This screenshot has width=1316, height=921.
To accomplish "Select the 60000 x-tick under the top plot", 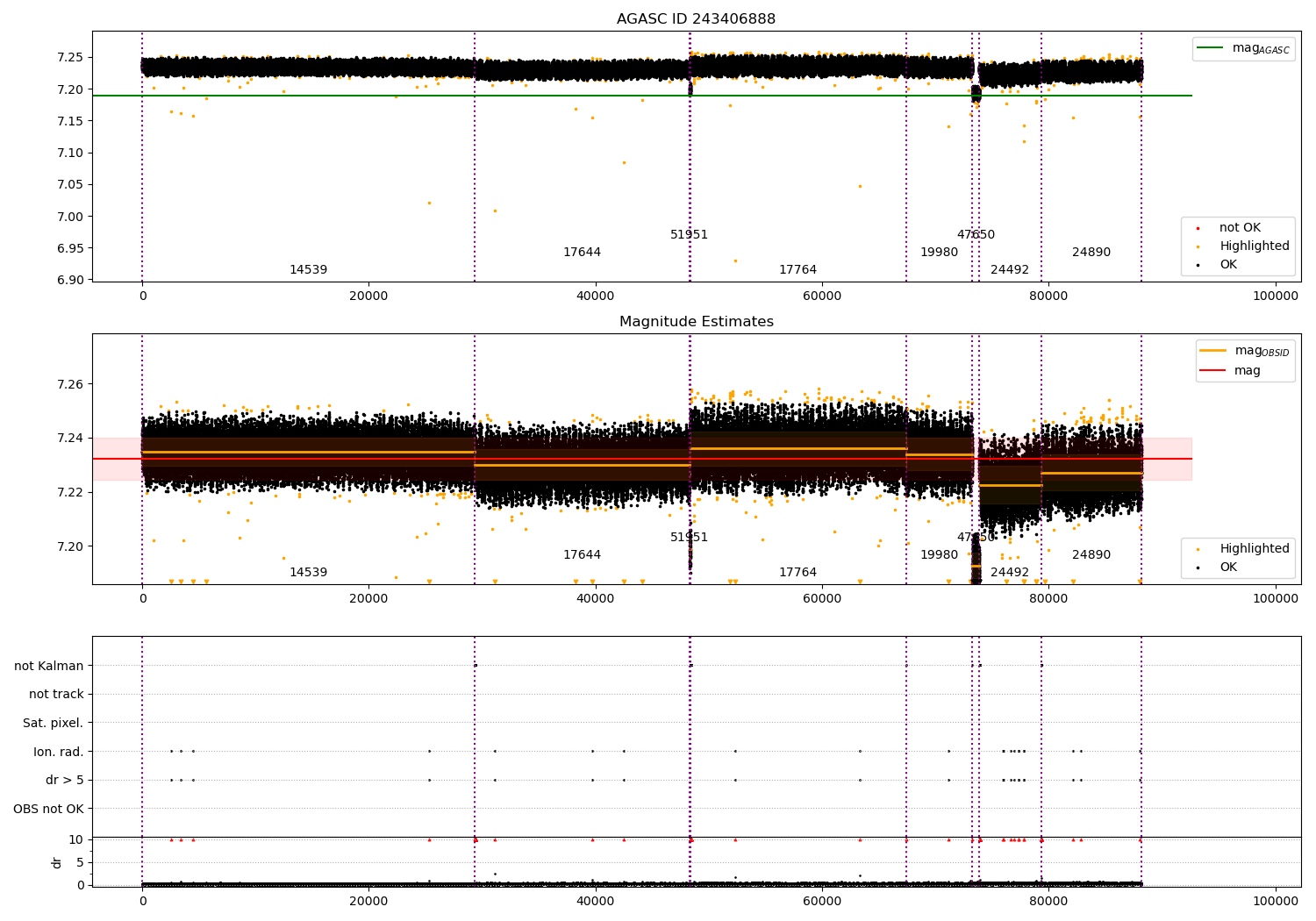I will tap(821, 296).
